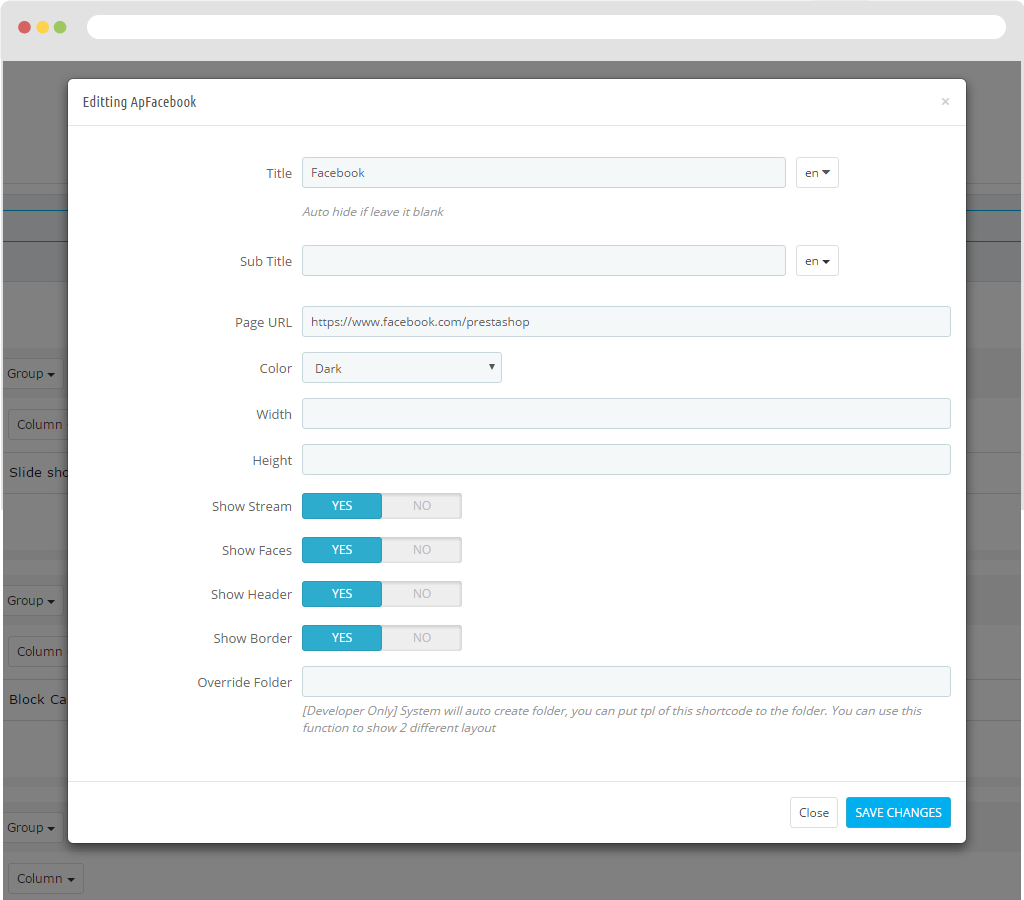Open the Group dropdown above Block Ca

tap(31, 600)
